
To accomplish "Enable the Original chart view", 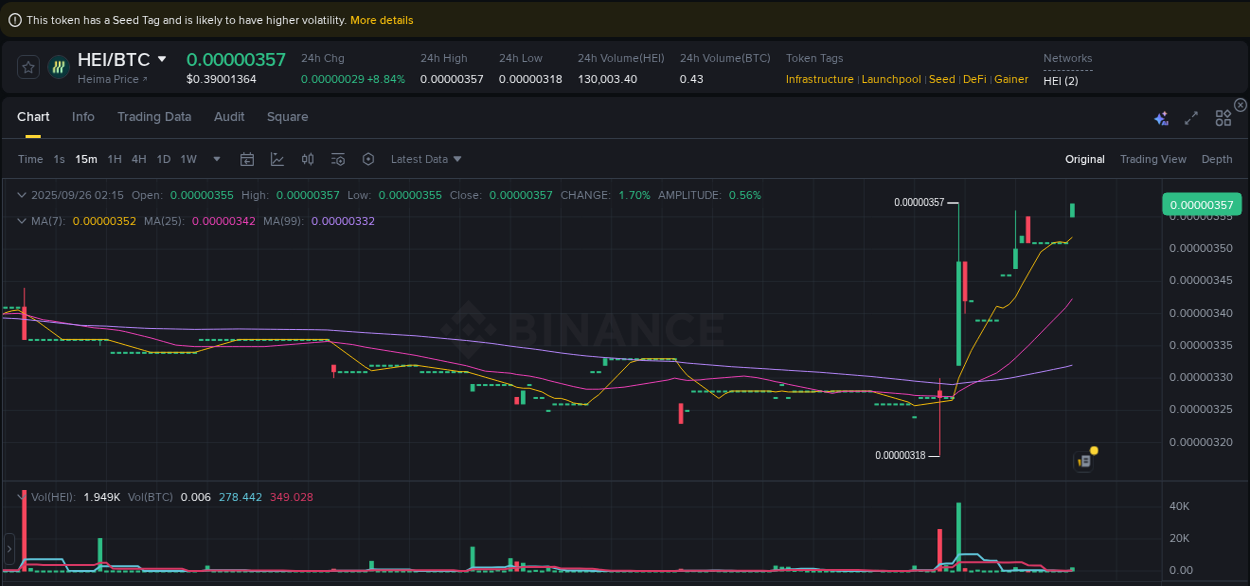I will (x=1085, y=158).
